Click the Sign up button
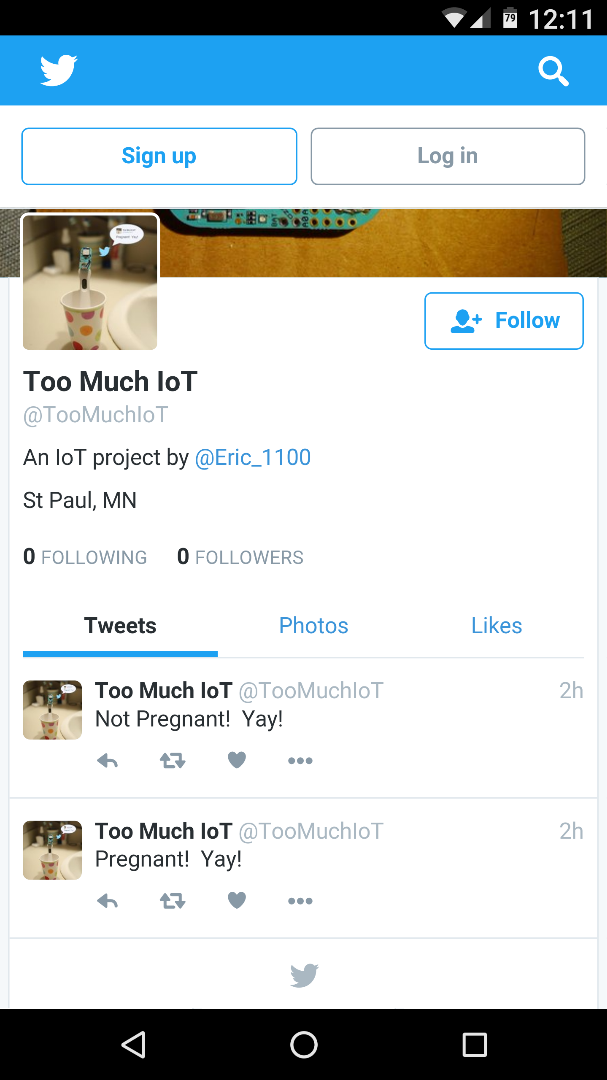This screenshot has height=1080, width=607. [159, 156]
